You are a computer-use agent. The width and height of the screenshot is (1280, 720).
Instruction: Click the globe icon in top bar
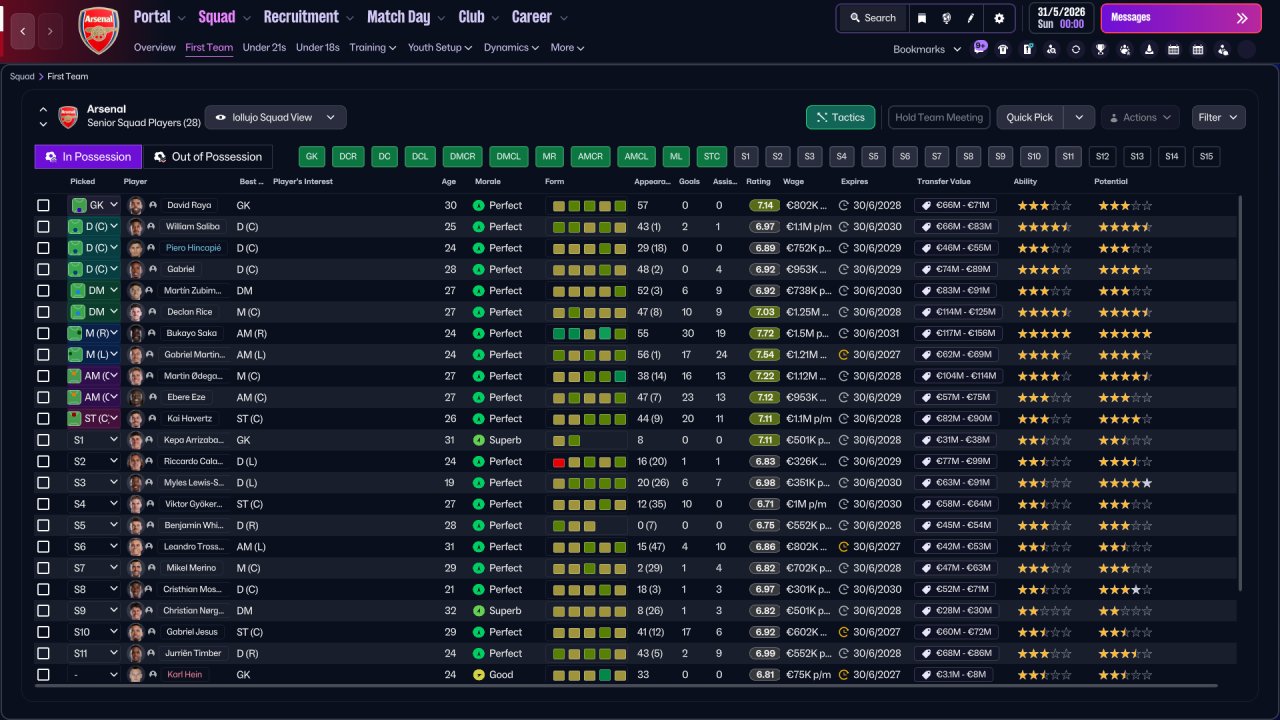coord(946,18)
